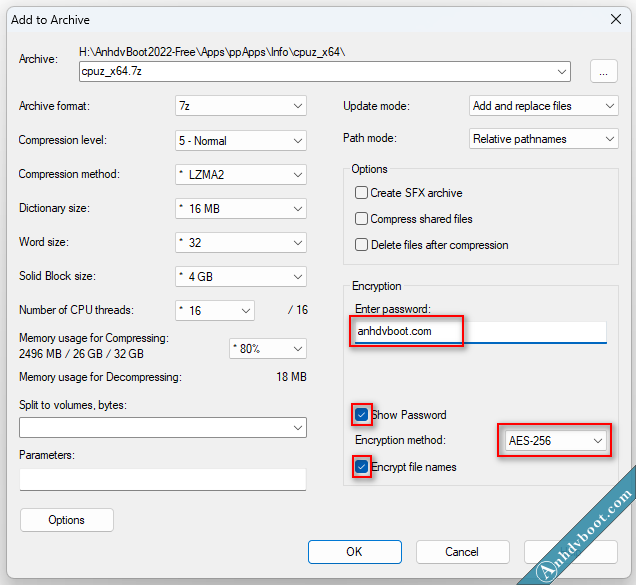Expand the Dictionary size dropdown

tap(241, 208)
